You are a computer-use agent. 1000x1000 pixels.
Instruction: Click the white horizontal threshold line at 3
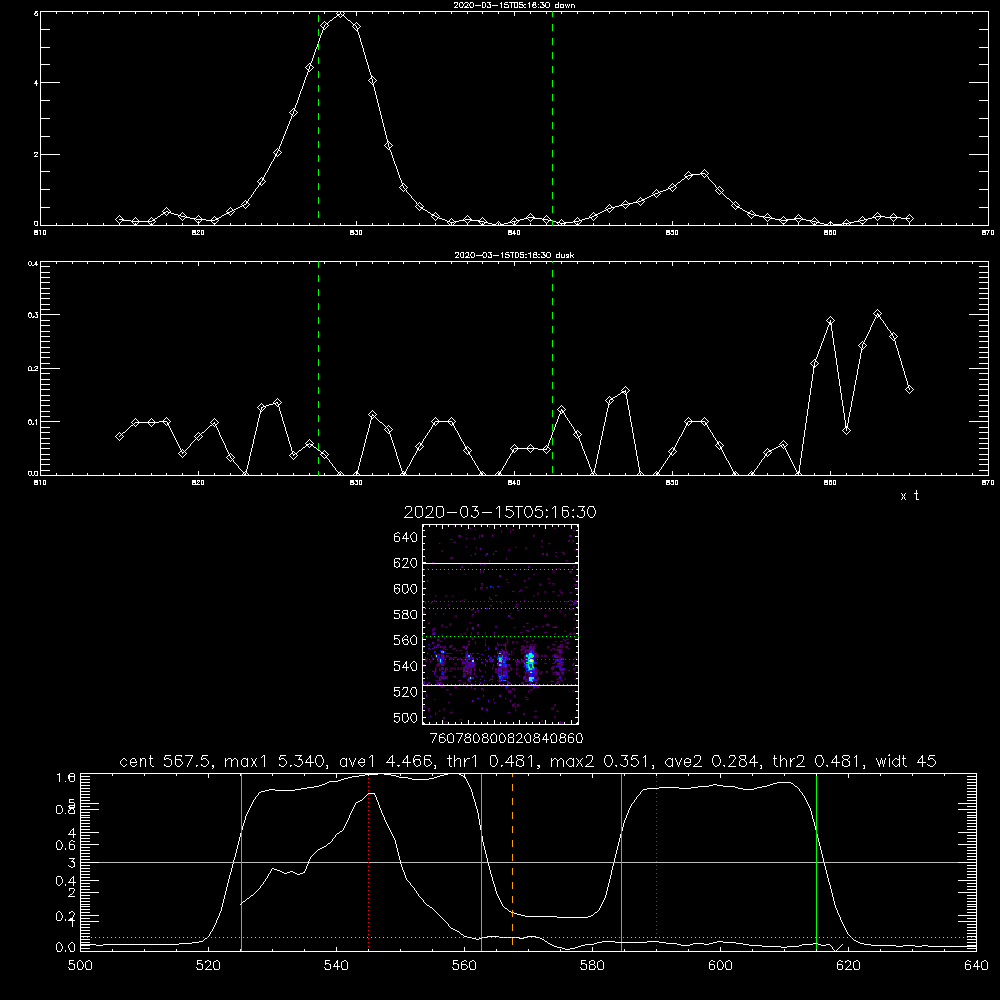click(x=528, y=862)
